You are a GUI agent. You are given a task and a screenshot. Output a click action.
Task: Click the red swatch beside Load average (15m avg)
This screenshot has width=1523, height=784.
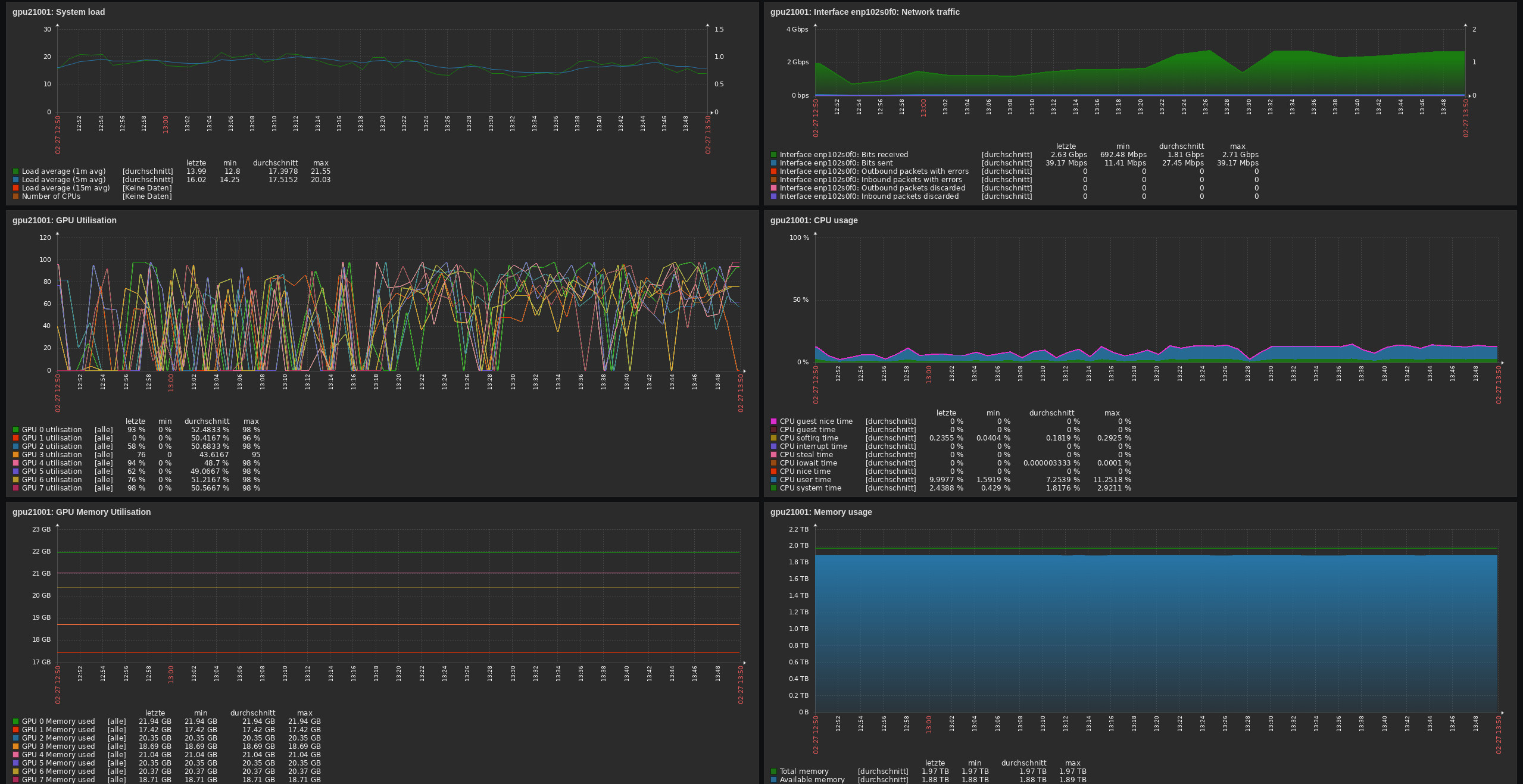point(16,188)
